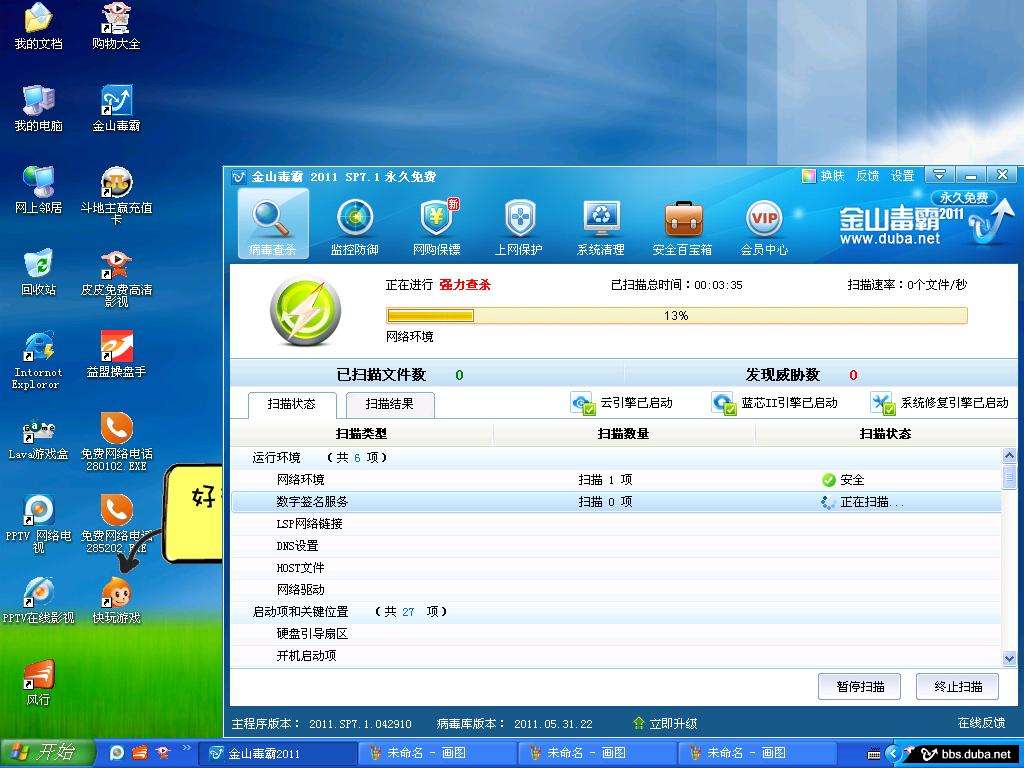Viewport: 1024px width, 768px height.
Task: Open the 监控防御 monitoring panel
Action: point(355,222)
